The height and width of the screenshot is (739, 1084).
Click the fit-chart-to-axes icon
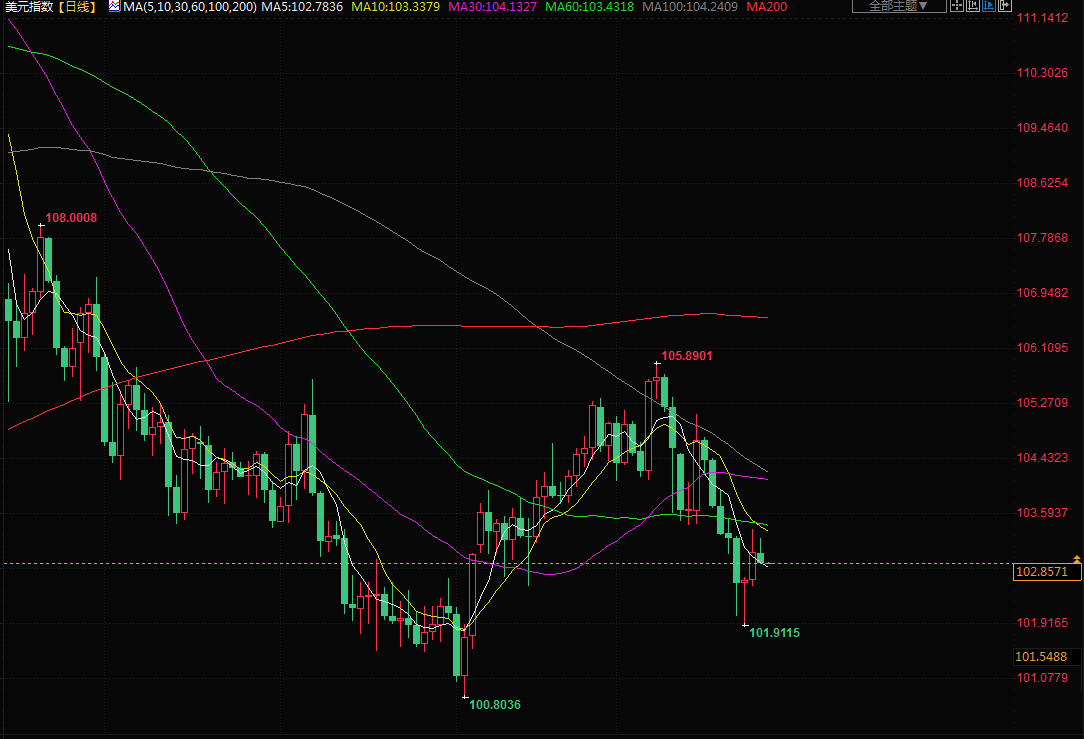tap(973, 6)
